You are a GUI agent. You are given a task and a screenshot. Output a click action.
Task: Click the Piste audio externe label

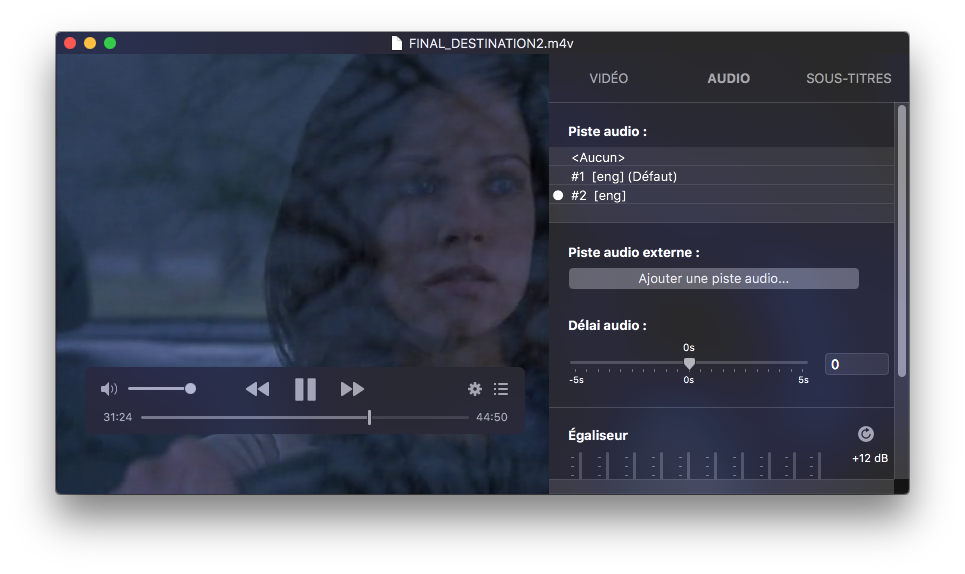point(633,253)
